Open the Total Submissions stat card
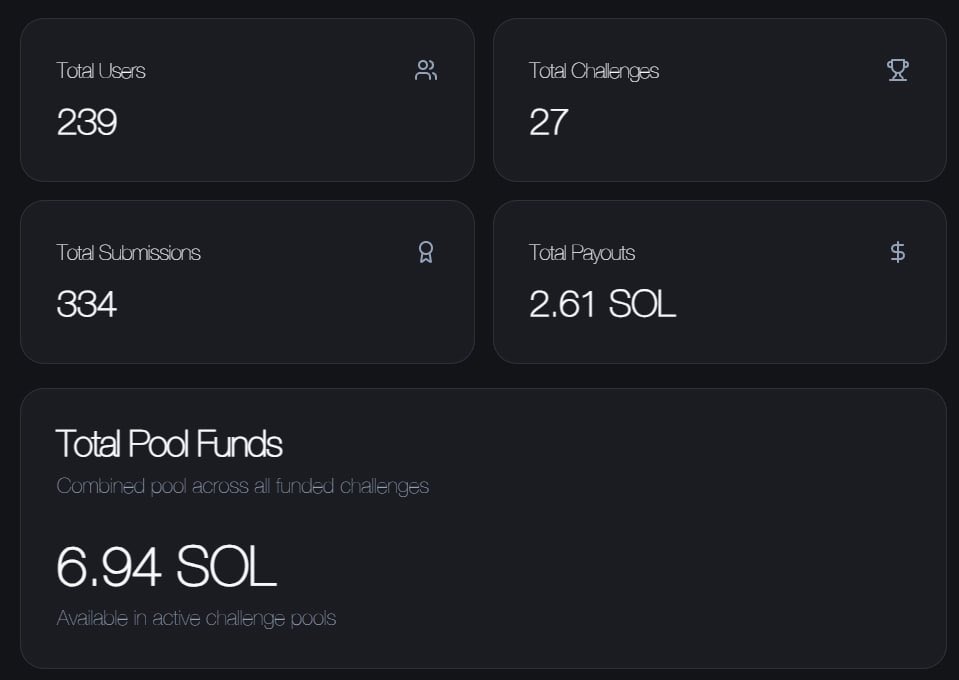Image resolution: width=959 pixels, height=680 pixels. coord(247,335)
